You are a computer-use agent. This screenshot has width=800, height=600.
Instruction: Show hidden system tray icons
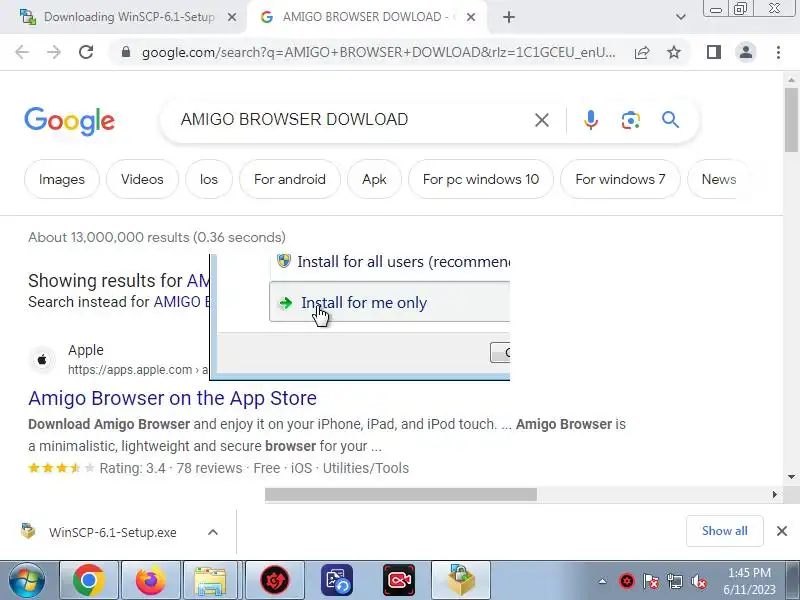coord(603,581)
